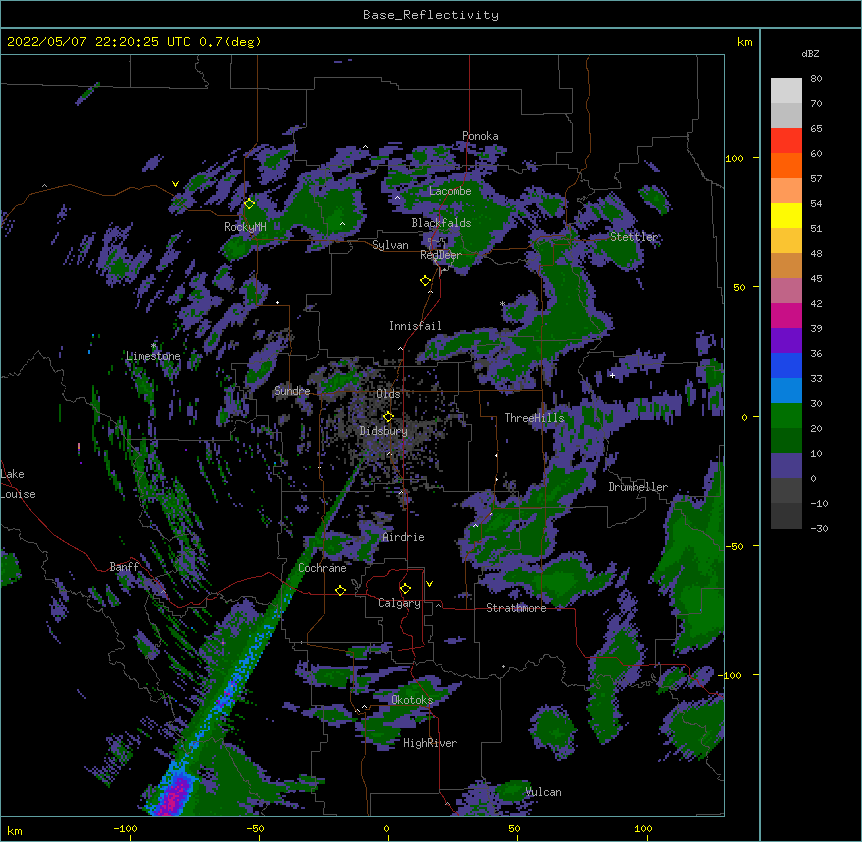Click the white star marker near Limestone
Image resolution: width=862 pixels, height=842 pixels.
click(x=153, y=346)
